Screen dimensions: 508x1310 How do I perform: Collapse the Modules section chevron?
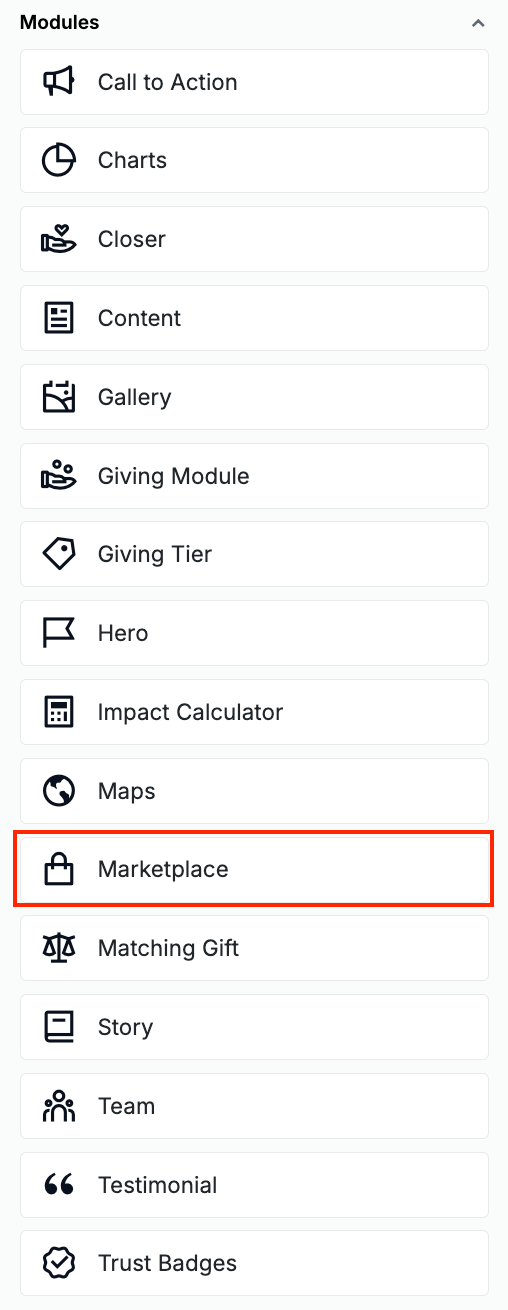(478, 23)
